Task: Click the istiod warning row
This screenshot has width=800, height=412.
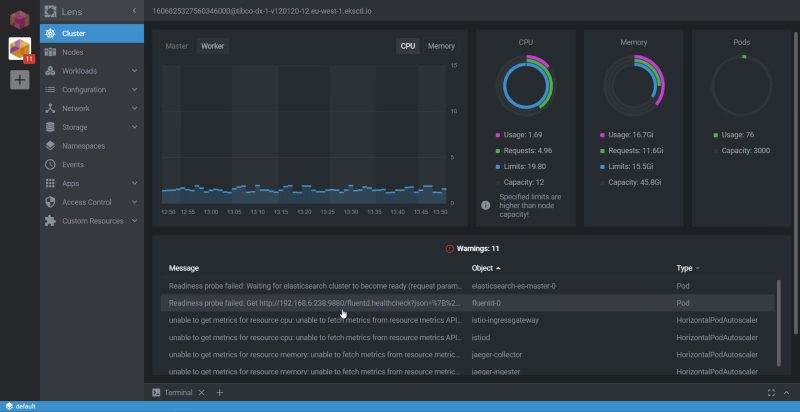Action: [467, 338]
